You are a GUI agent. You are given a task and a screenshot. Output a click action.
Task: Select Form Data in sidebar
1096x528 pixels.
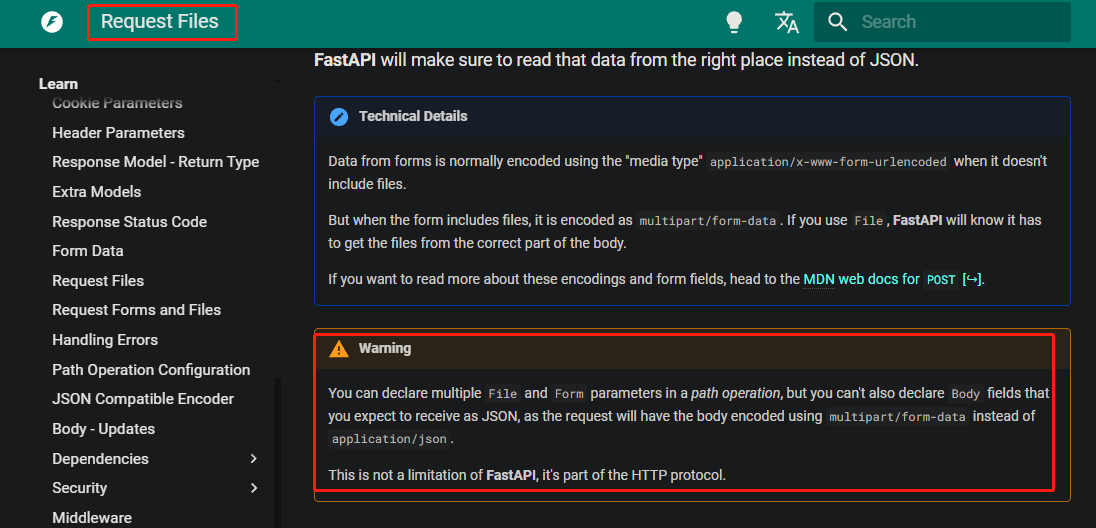tap(87, 251)
